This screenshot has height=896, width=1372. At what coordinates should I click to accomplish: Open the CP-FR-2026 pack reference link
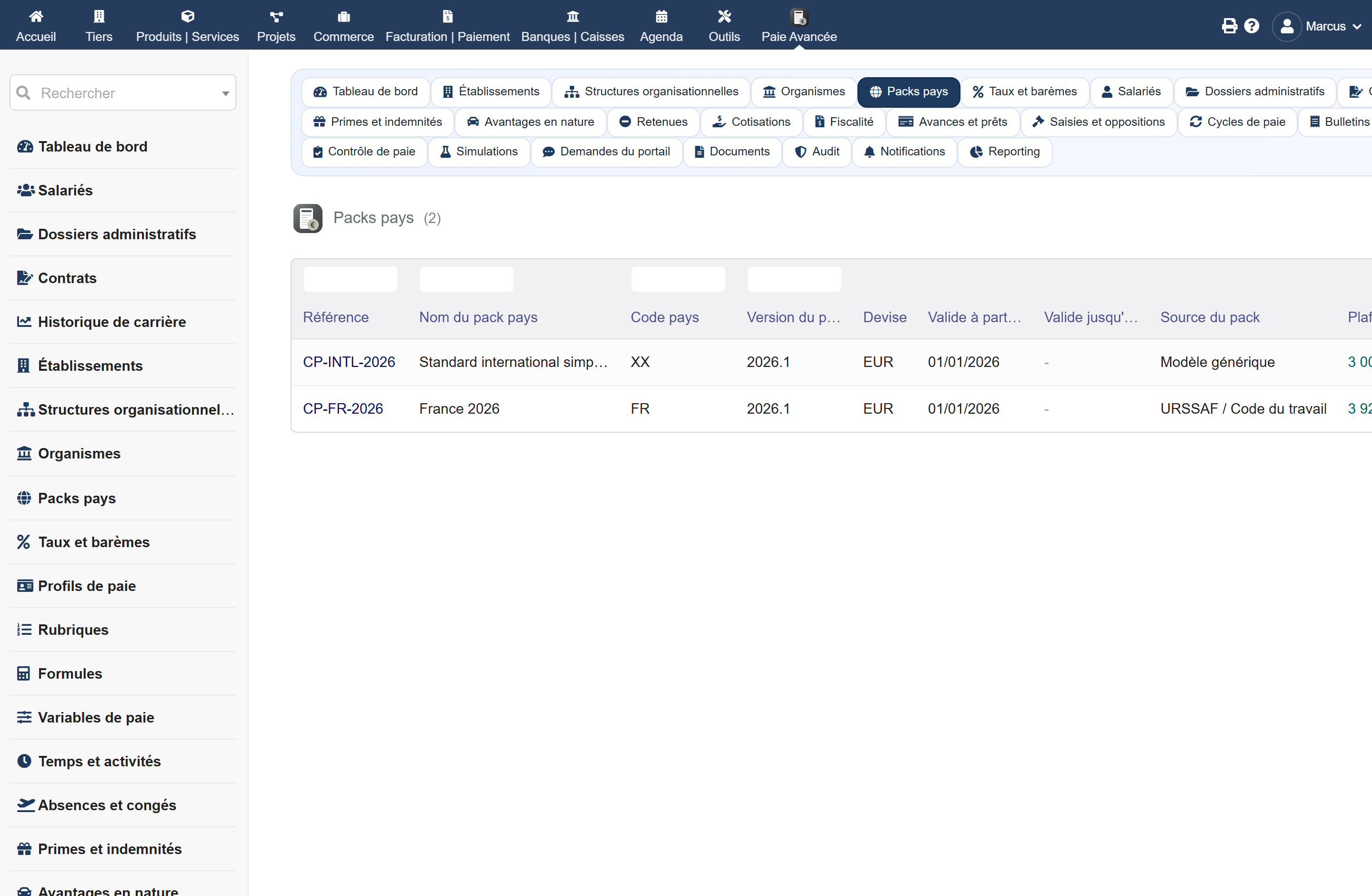(343, 409)
